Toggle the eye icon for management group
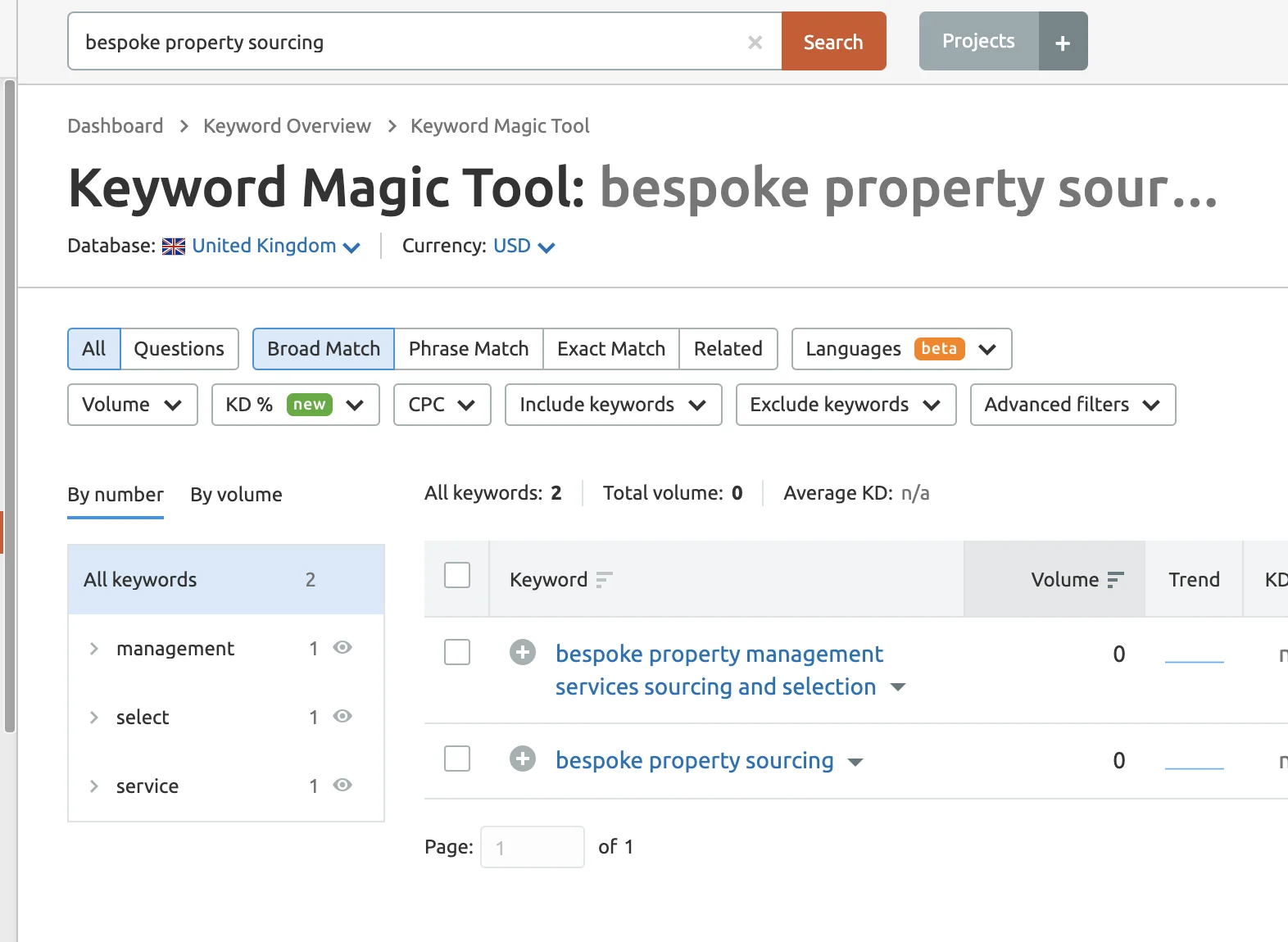This screenshot has height=942, width=1288. pyautogui.click(x=342, y=647)
